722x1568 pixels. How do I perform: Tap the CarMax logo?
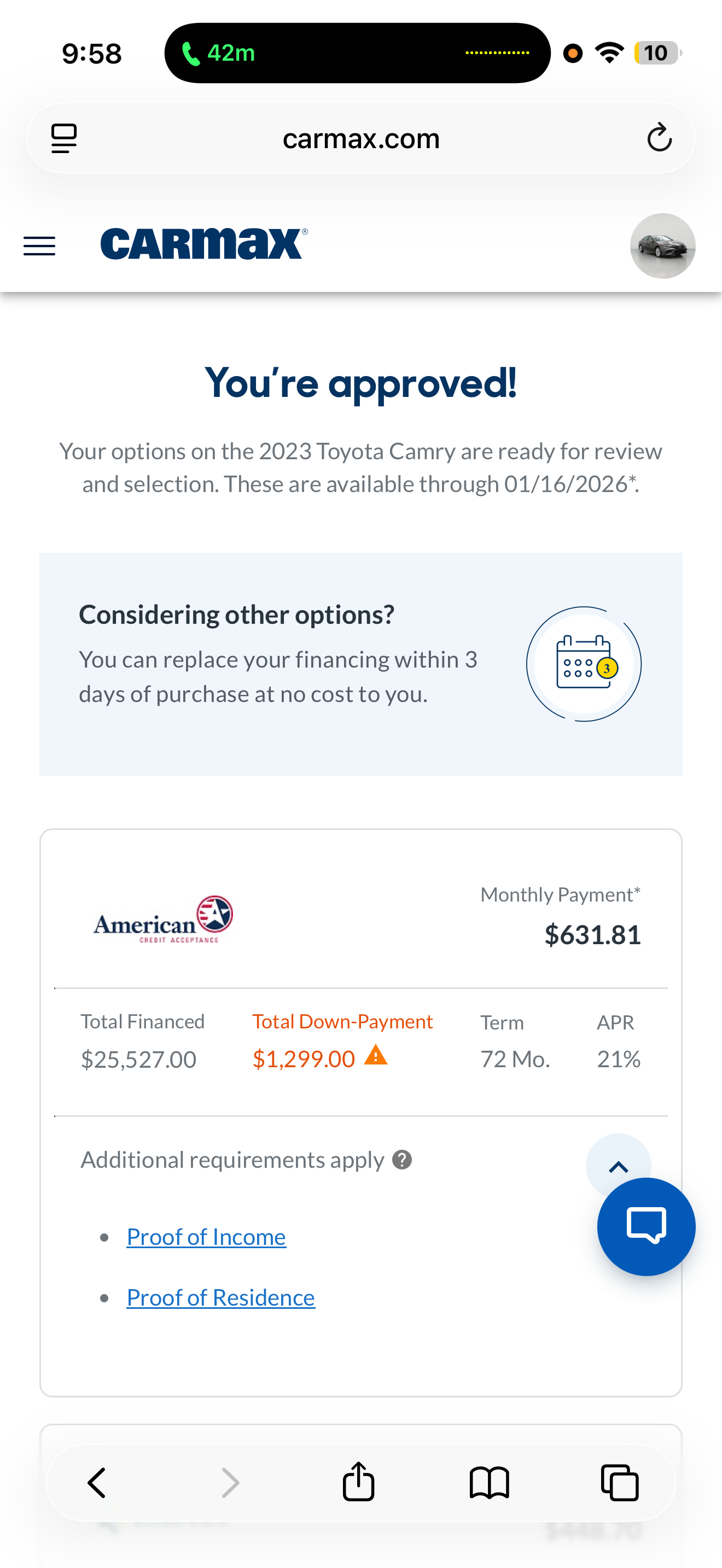coord(204,244)
